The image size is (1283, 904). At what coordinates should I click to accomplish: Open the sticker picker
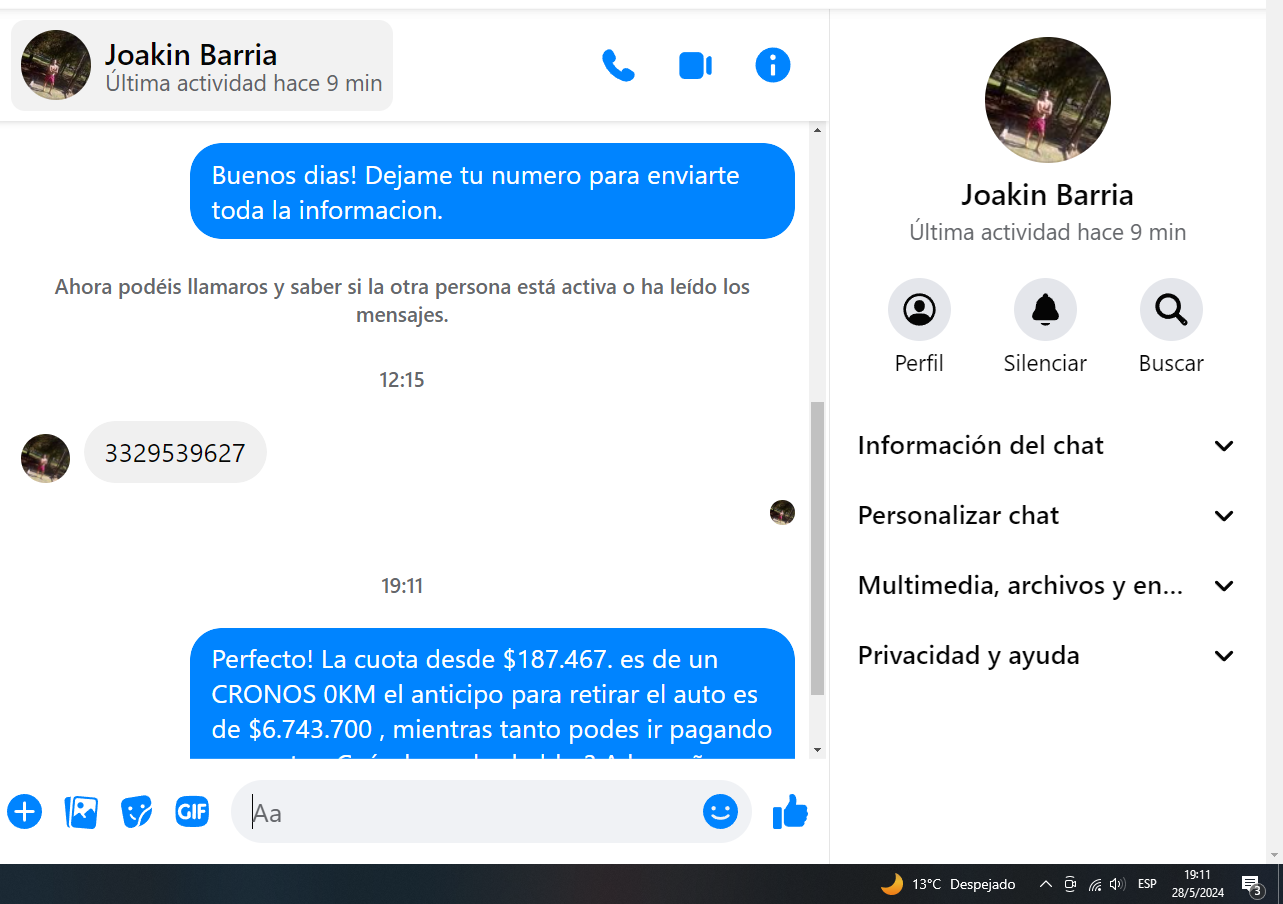(x=137, y=812)
